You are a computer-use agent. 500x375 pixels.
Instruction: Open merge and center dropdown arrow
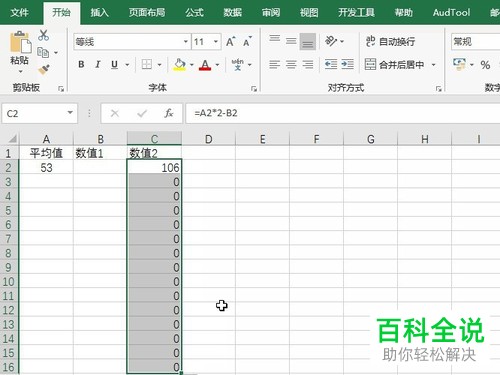[434, 65]
